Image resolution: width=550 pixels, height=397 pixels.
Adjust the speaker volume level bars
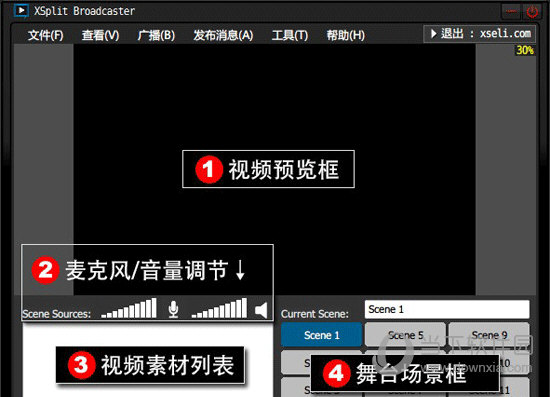click(219, 308)
